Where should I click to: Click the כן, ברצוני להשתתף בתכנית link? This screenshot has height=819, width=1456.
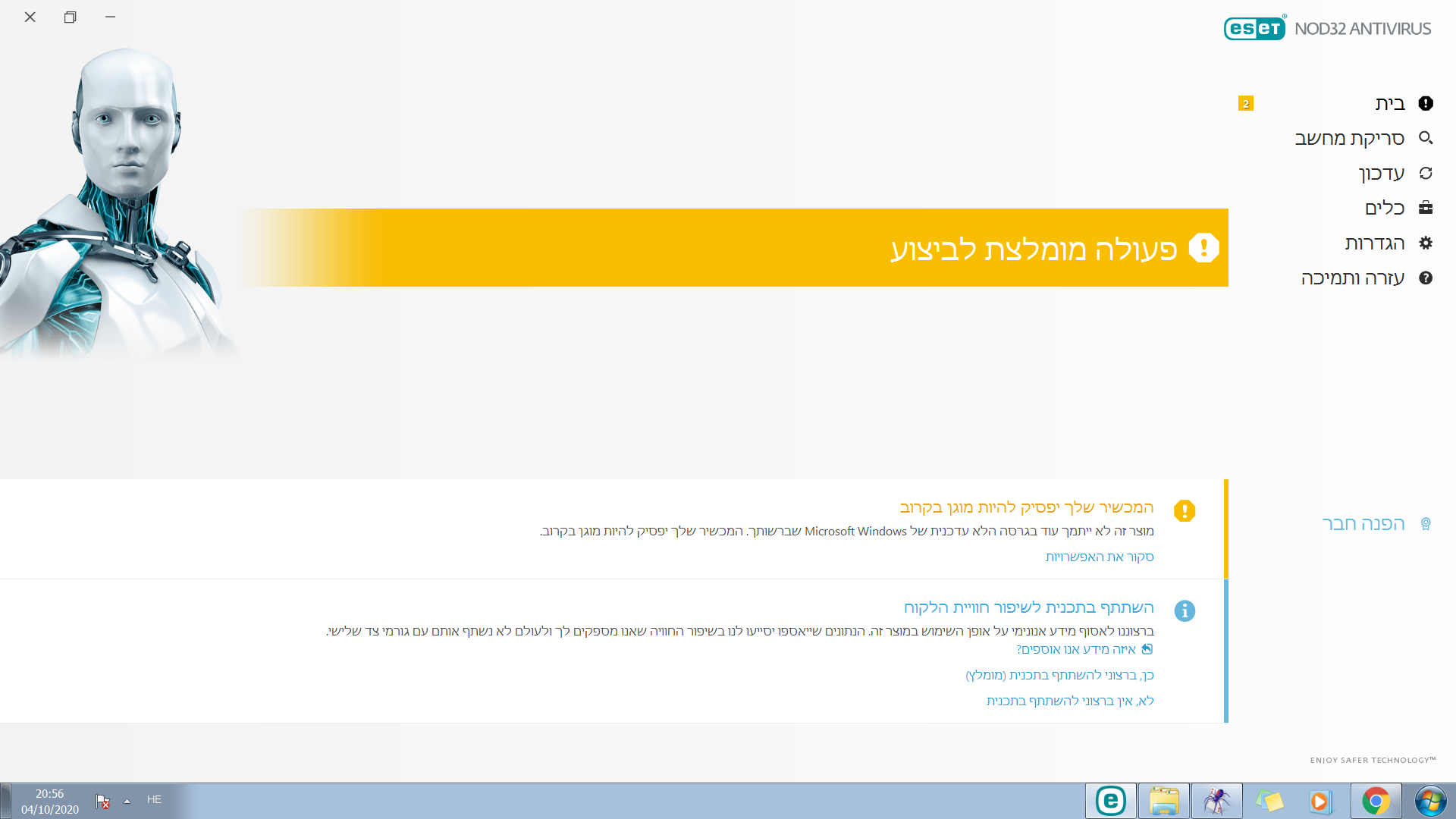coord(1059,675)
